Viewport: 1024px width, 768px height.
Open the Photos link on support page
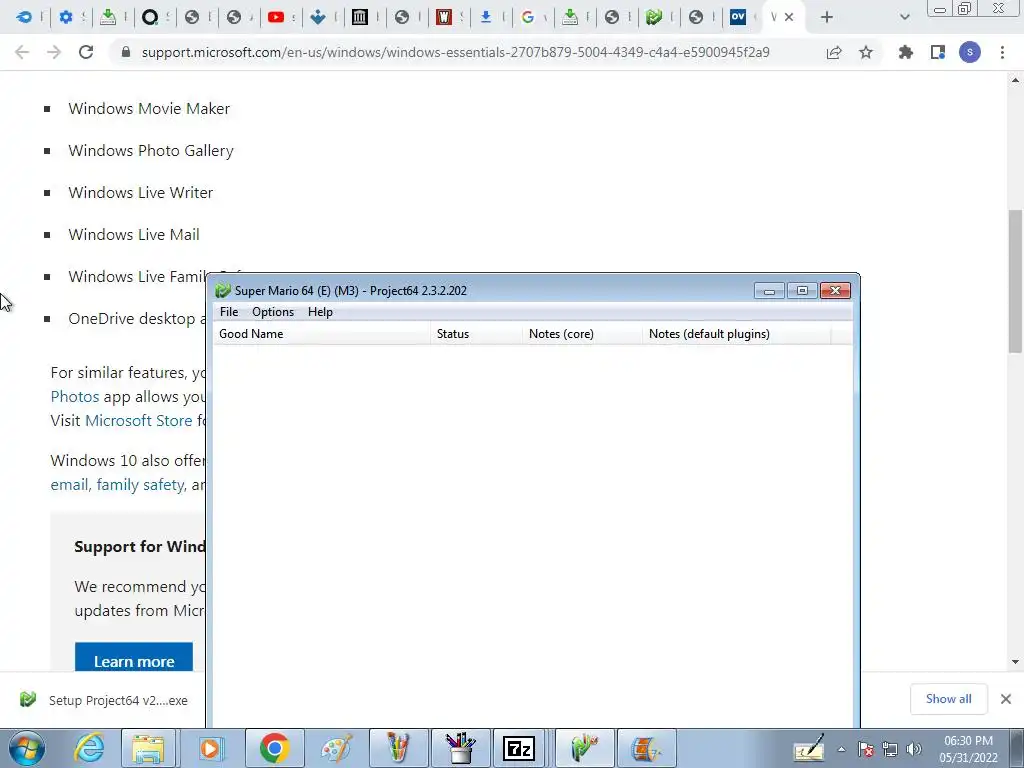click(75, 396)
